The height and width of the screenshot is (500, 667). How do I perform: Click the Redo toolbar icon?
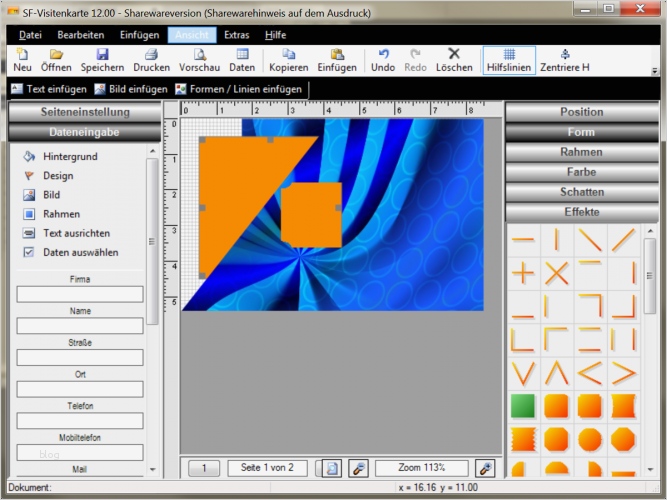click(x=415, y=60)
